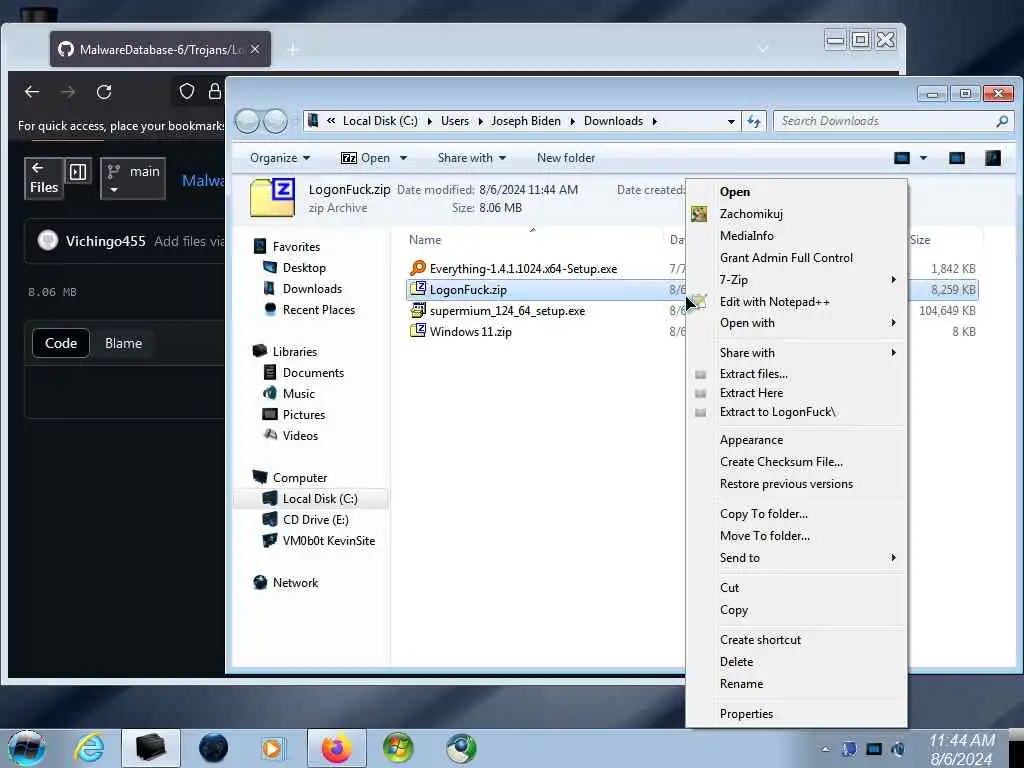Image resolution: width=1024 pixels, height=768 pixels.
Task: Open Documents library in sidebar
Action: (x=313, y=373)
